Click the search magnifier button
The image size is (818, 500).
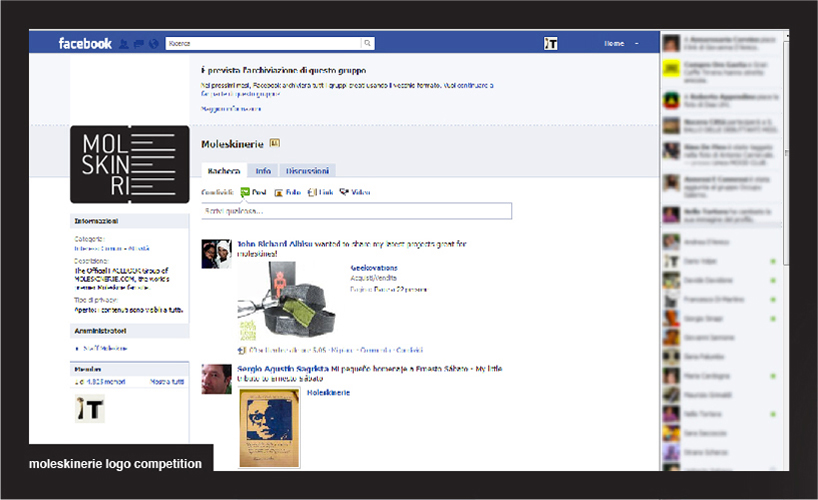click(x=367, y=43)
